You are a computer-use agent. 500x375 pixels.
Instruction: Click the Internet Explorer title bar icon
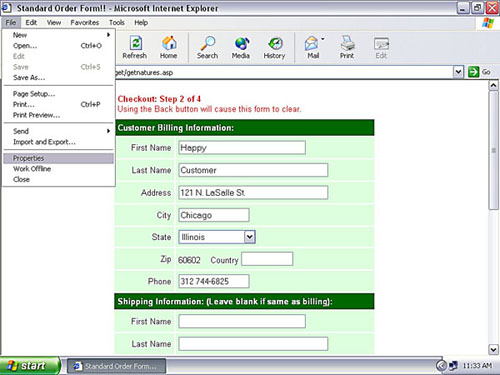point(7,8)
